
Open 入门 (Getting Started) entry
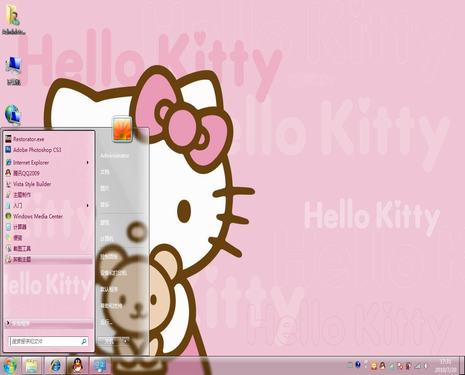click(x=48, y=205)
